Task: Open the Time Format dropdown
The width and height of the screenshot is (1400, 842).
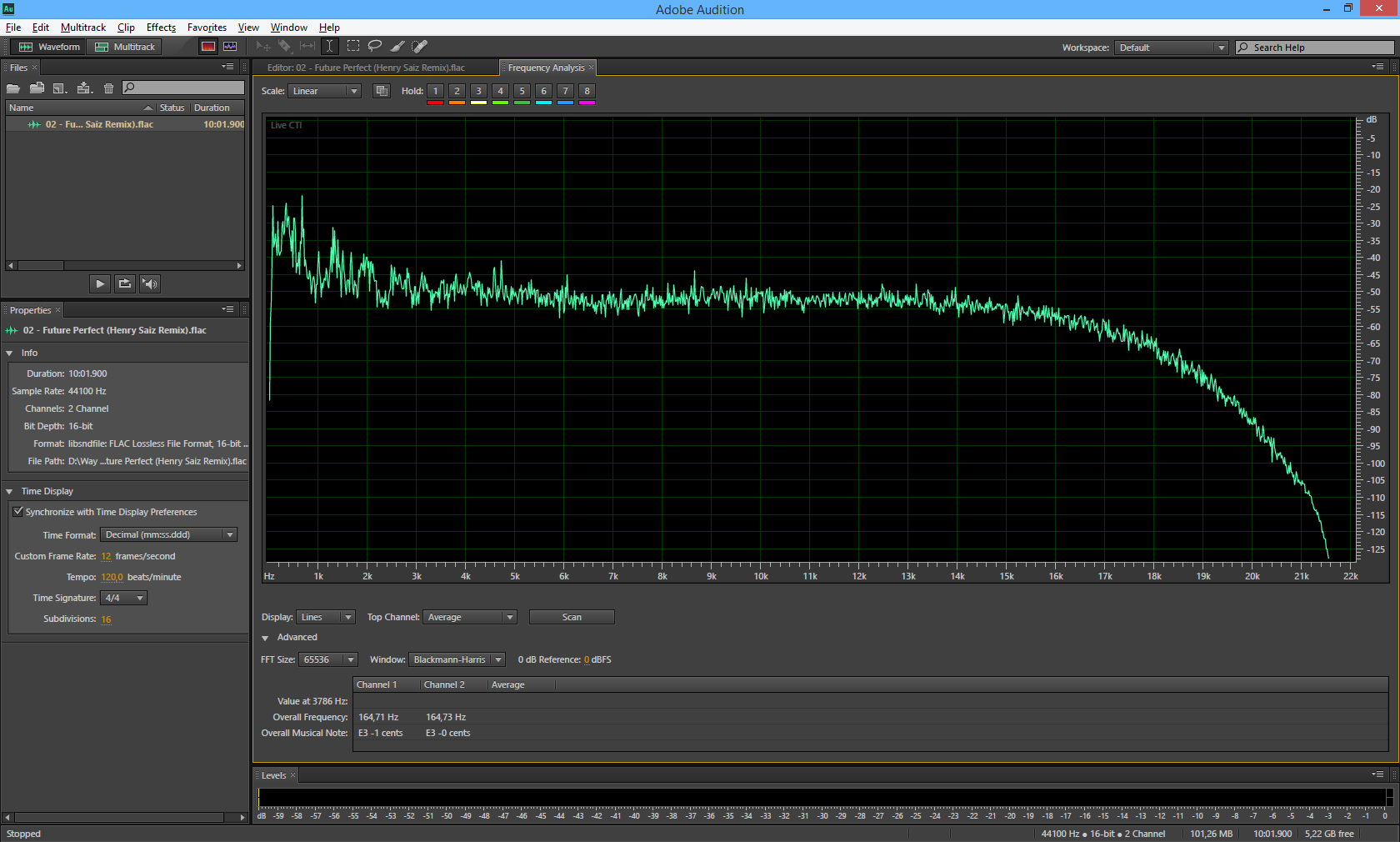Action: [169, 534]
